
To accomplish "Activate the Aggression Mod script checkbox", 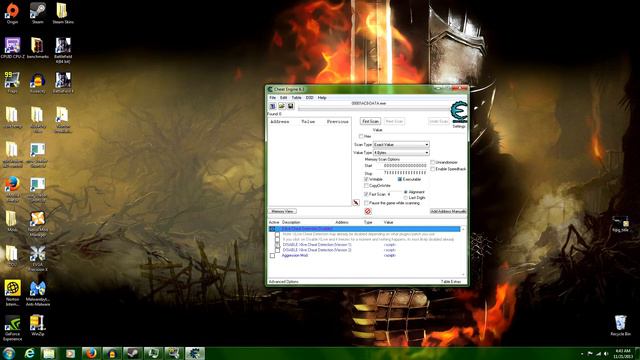I will click(272, 256).
